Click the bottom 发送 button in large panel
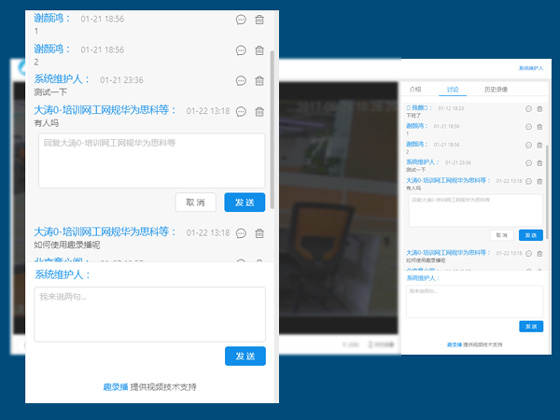 (245, 356)
